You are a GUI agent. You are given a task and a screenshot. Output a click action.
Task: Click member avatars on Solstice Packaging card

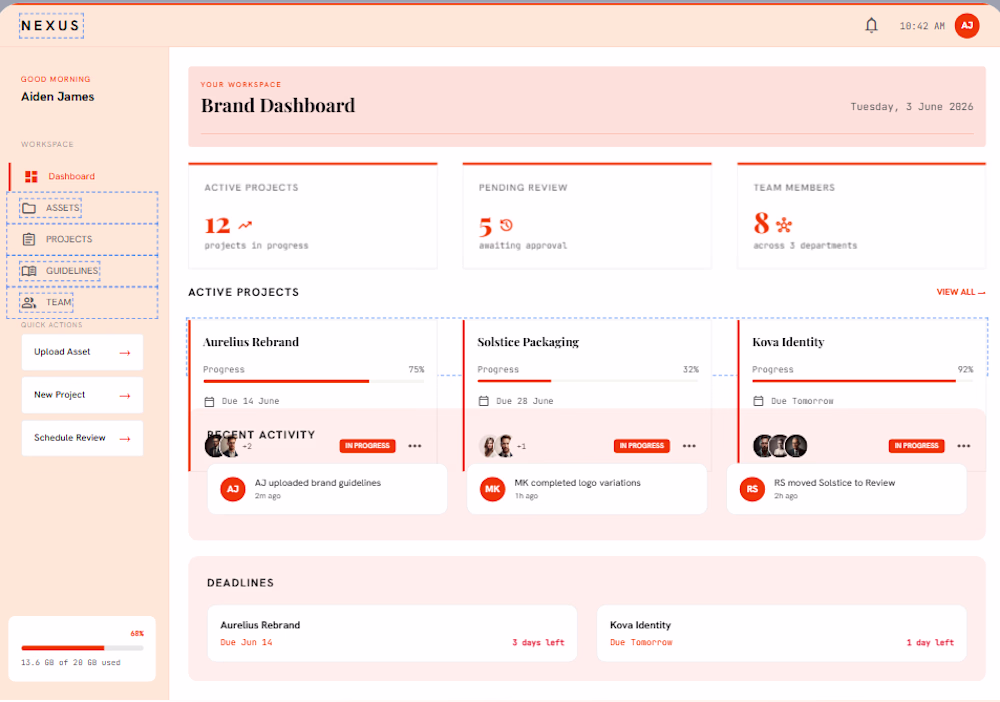coord(497,446)
